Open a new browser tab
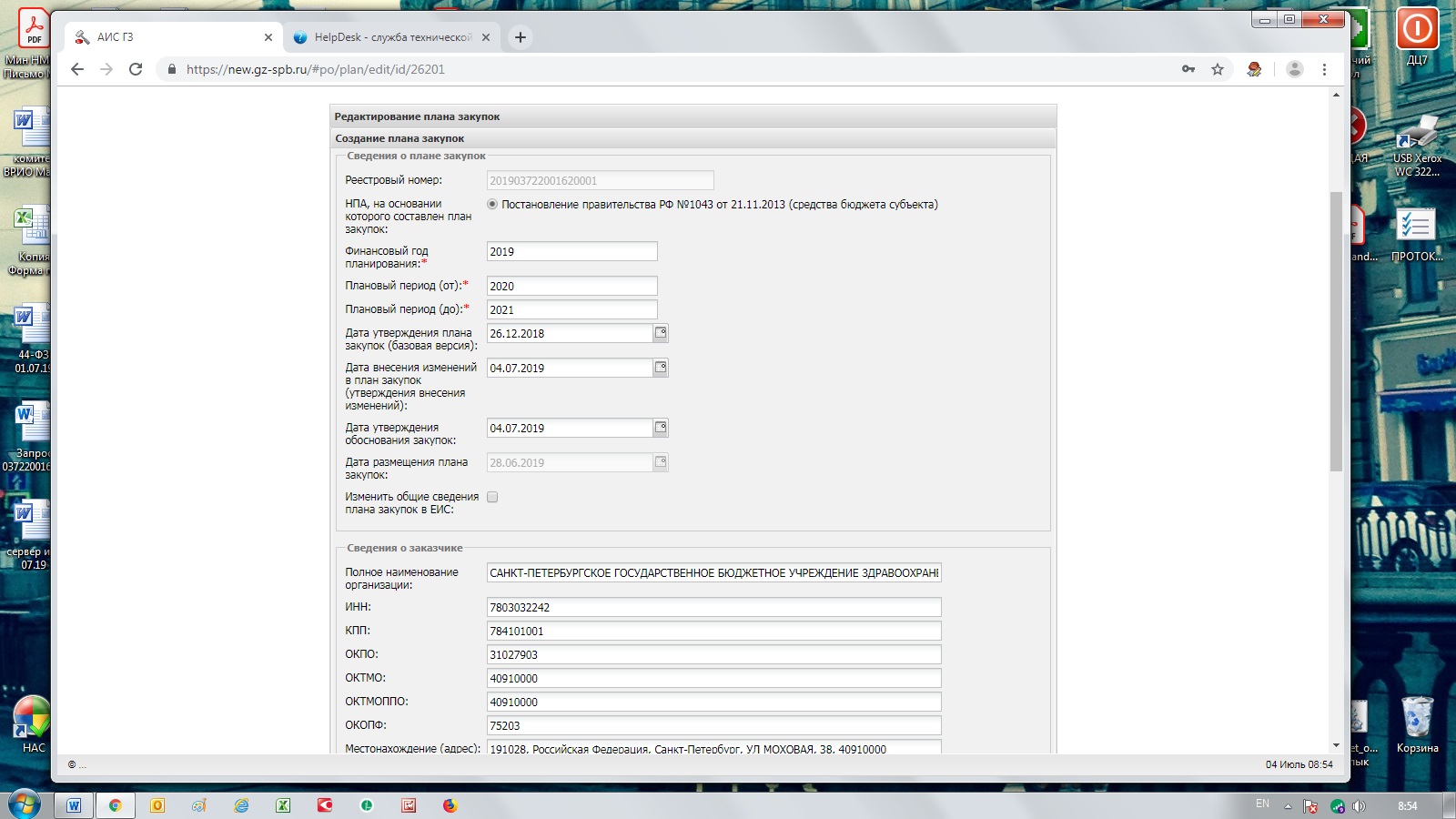 click(x=521, y=37)
